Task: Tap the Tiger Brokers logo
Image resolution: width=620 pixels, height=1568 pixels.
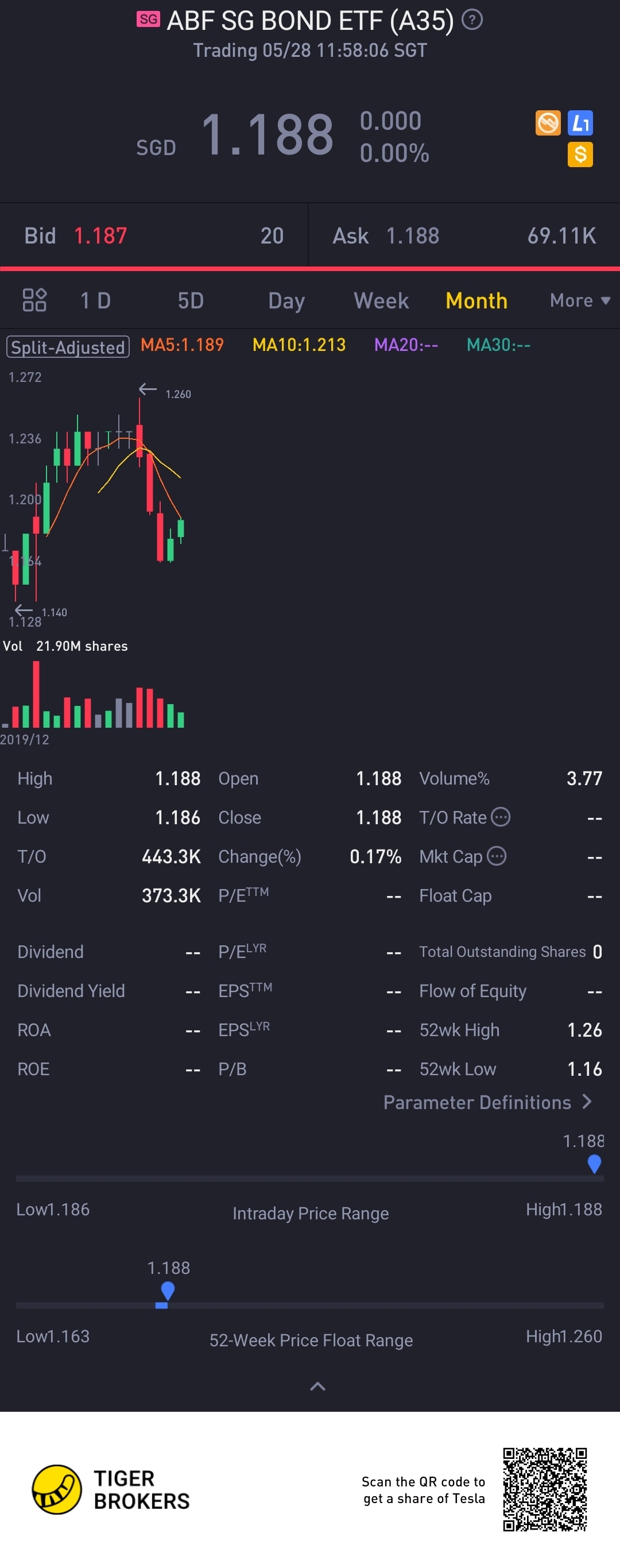Action: click(57, 1489)
